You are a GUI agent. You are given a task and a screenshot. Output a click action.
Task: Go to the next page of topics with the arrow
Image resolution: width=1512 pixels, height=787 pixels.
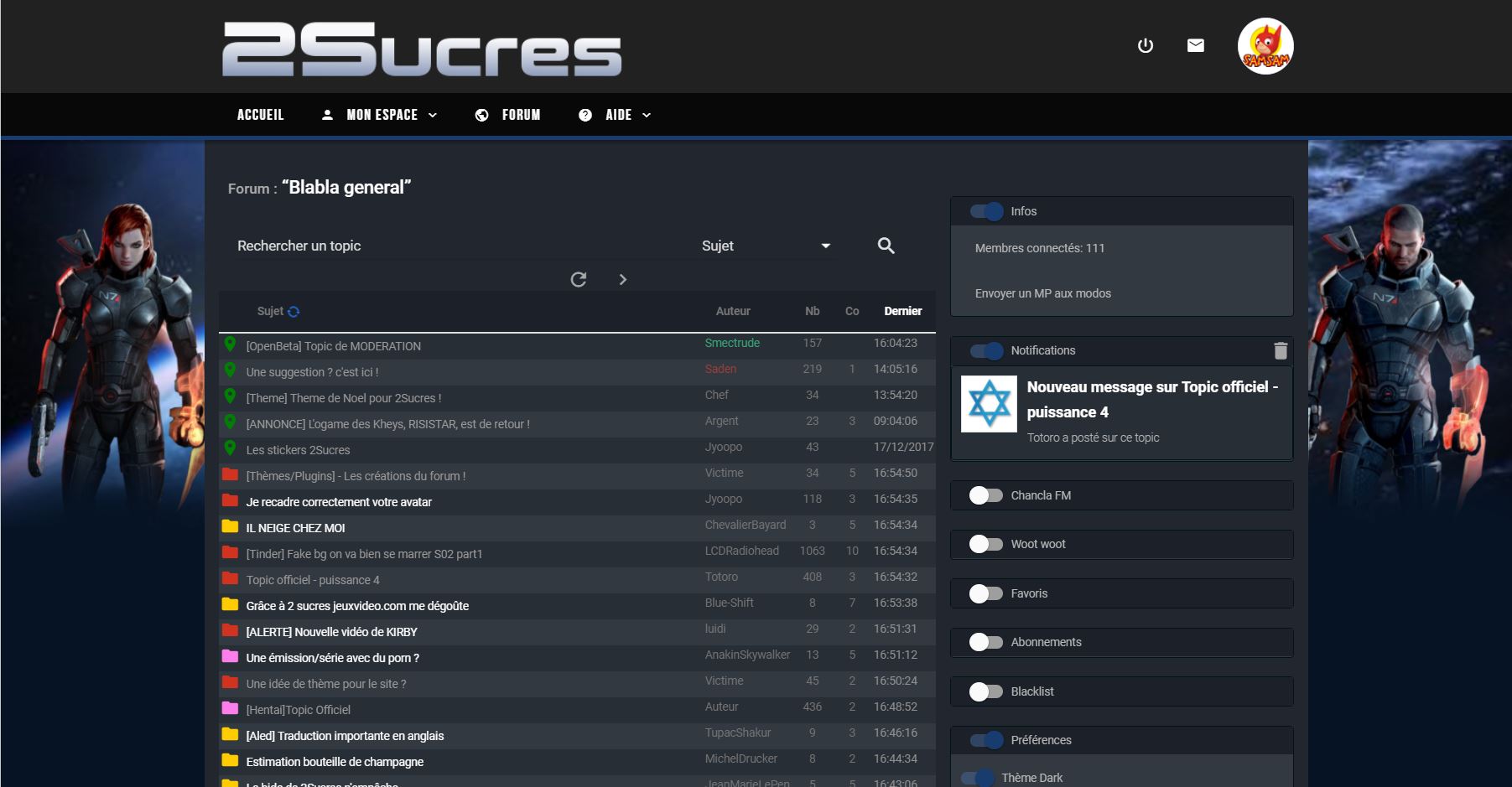point(622,279)
